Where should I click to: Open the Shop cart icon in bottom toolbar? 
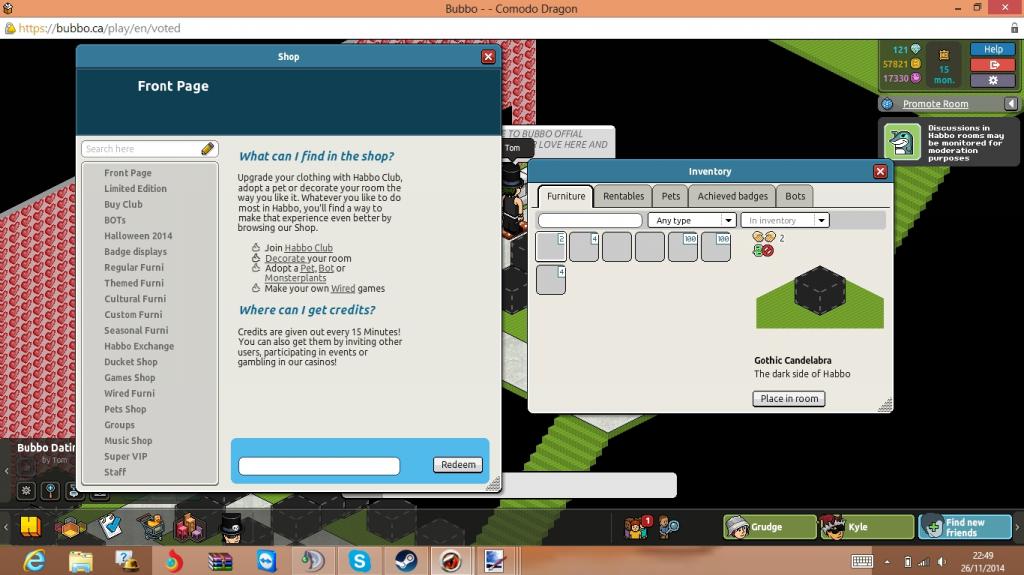(x=151, y=527)
